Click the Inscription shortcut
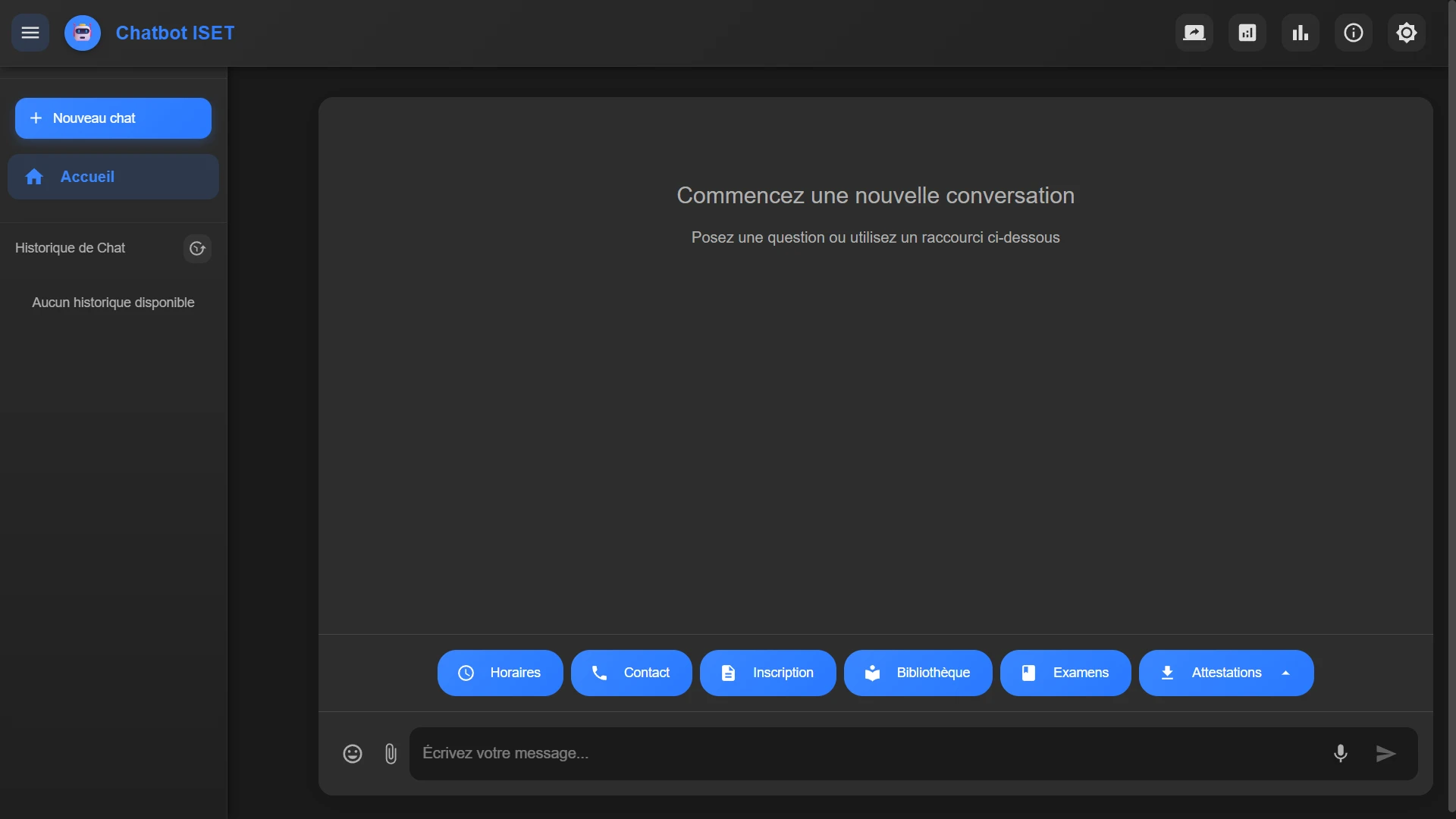 767,673
